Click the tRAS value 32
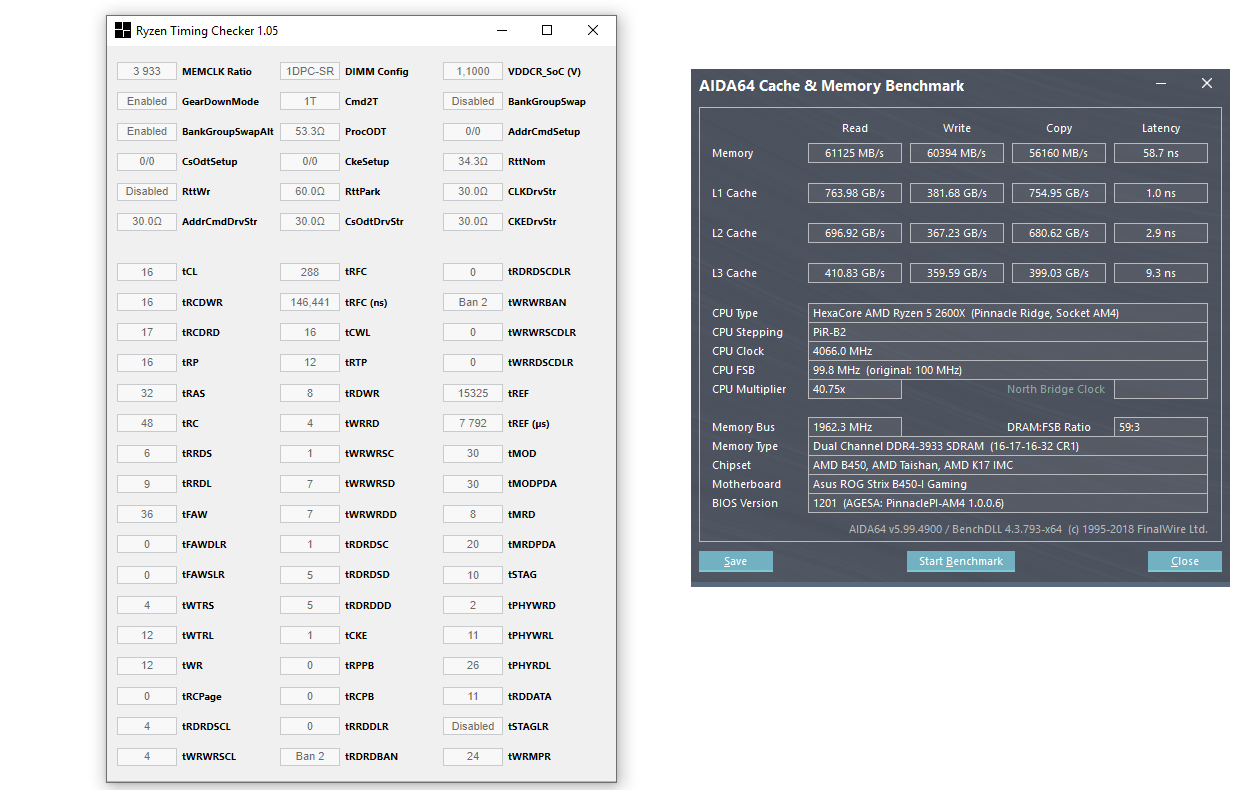Screen dimensions: 1245x790 [x=147, y=393]
